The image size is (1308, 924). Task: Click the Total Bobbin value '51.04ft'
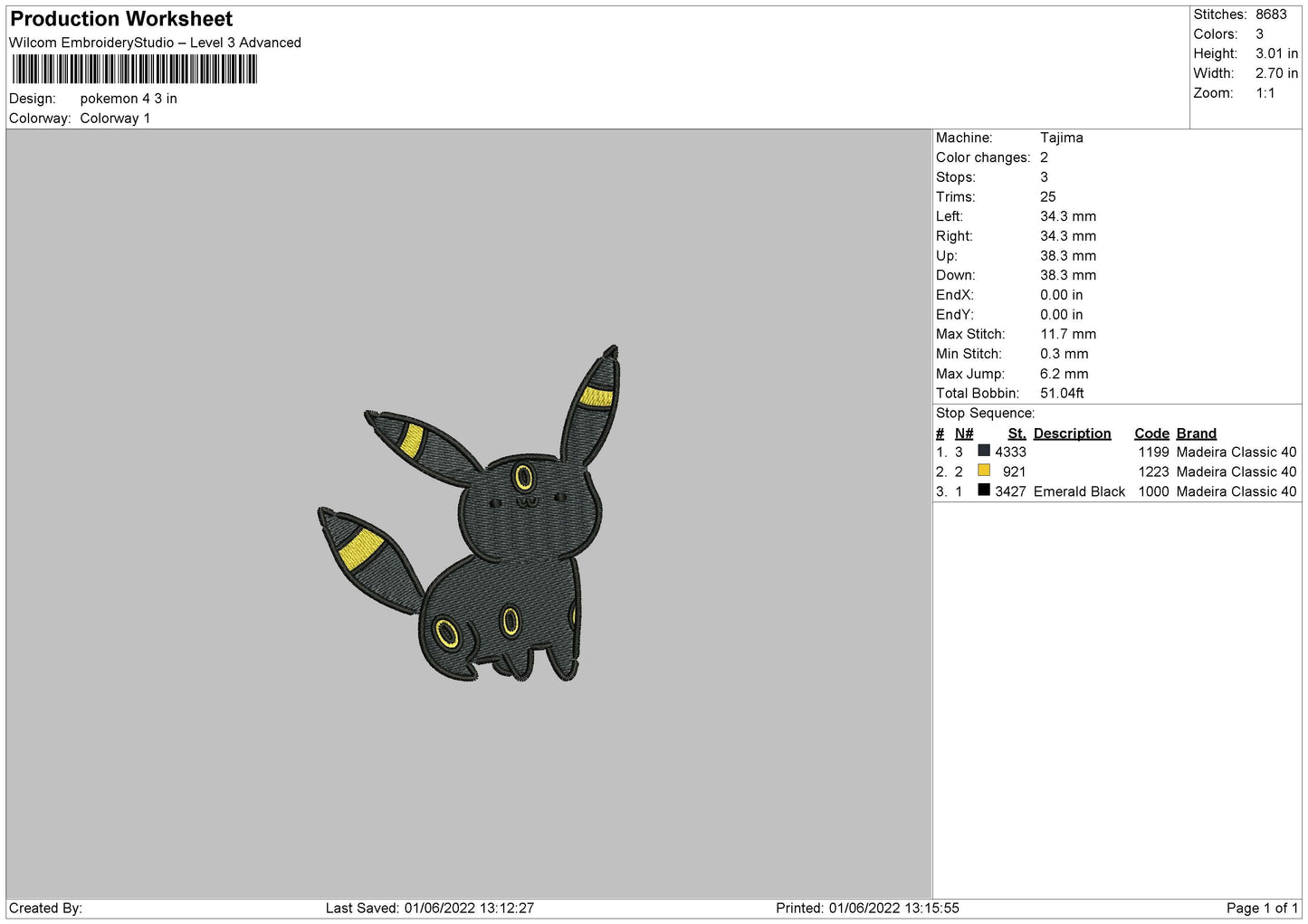click(x=1062, y=393)
